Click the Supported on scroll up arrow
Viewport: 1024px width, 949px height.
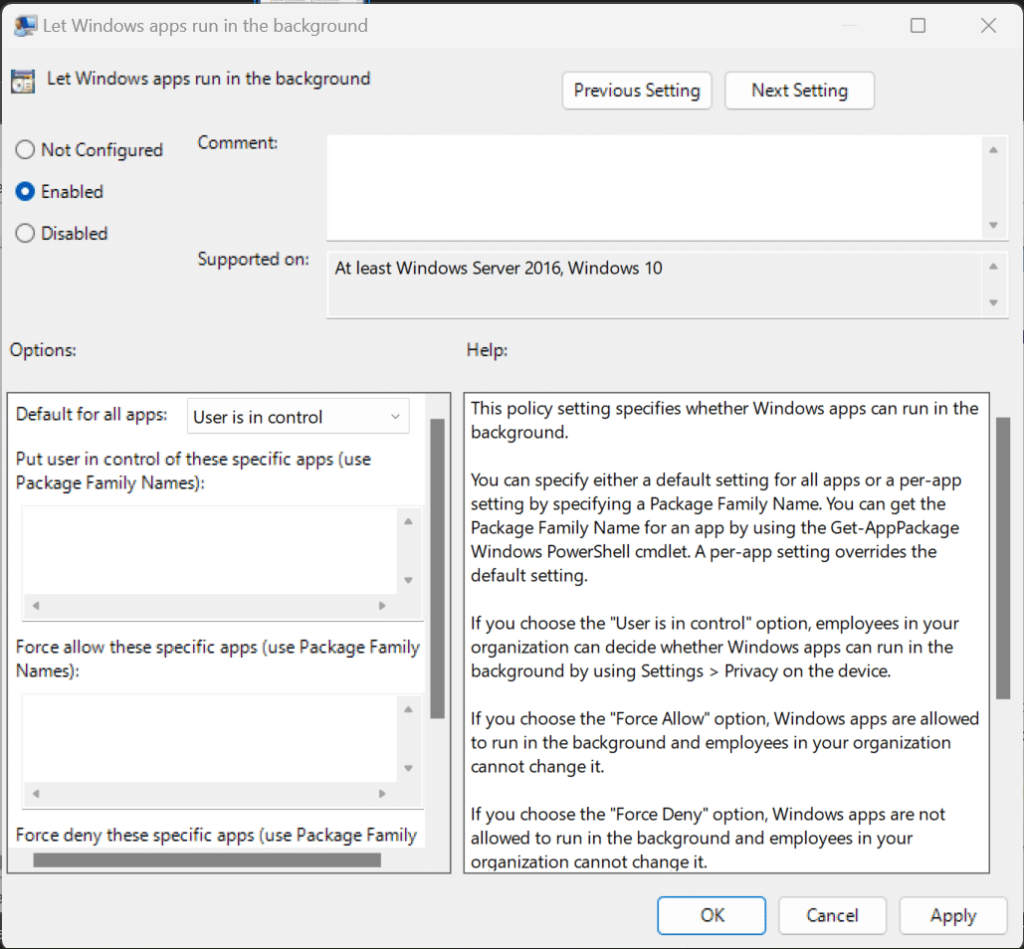993,266
